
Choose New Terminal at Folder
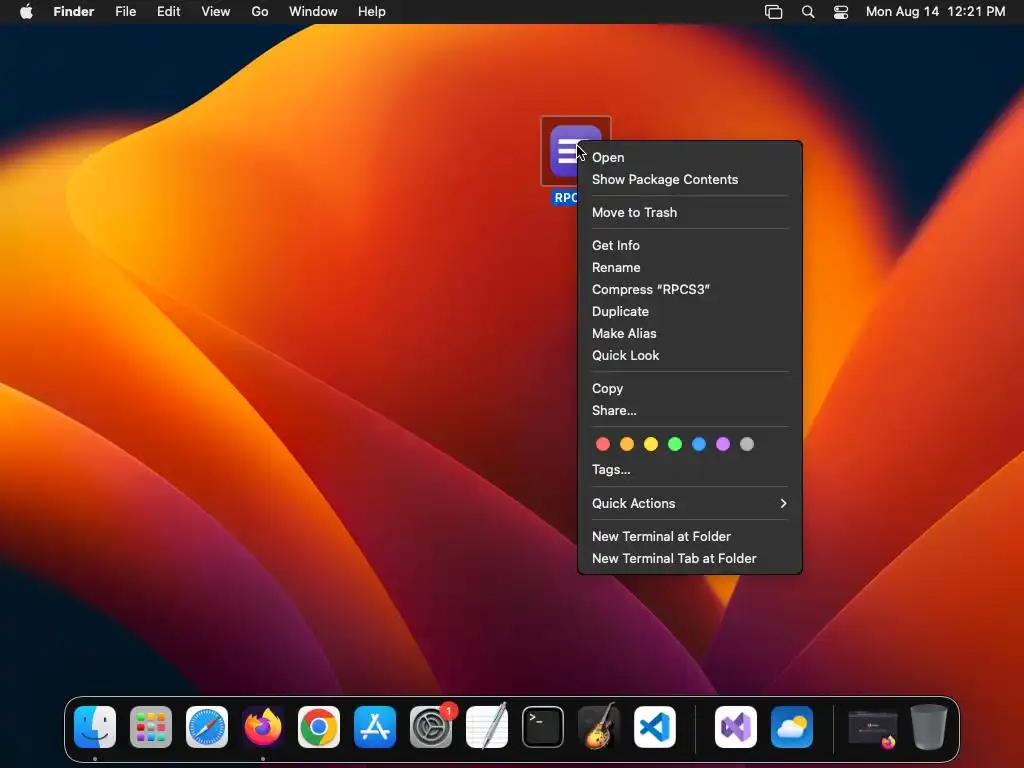coord(690,536)
